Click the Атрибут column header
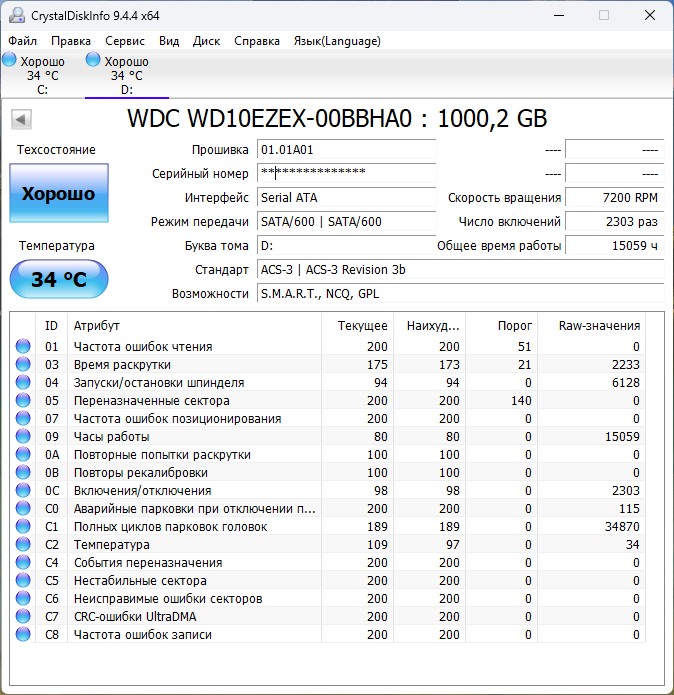 (x=195, y=325)
